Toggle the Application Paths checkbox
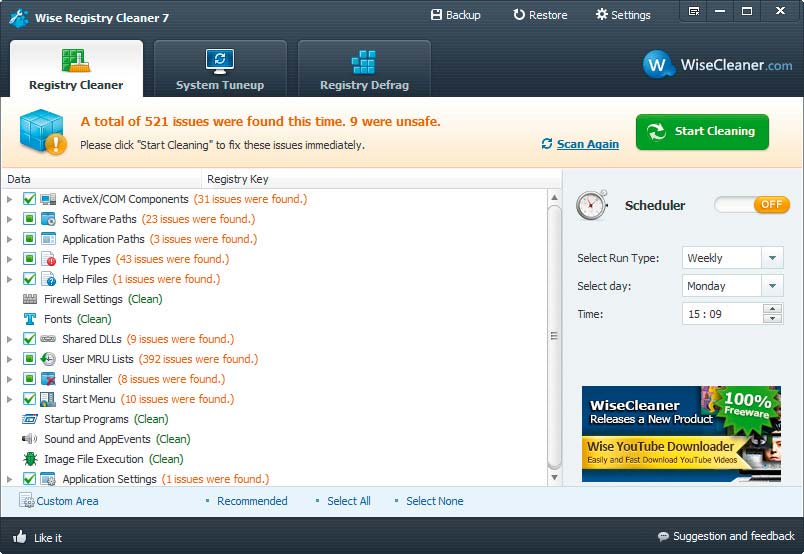The width and height of the screenshot is (804, 554). tap(29, 239)
